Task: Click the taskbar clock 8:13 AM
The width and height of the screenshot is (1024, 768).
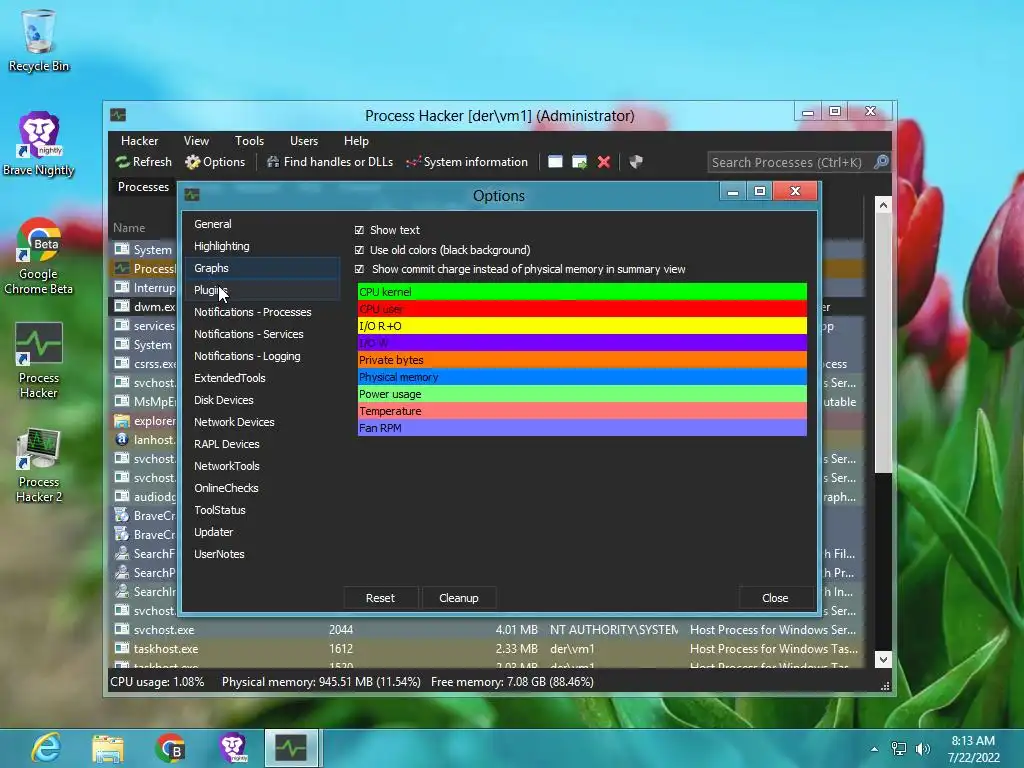Action: pos(973,741)
